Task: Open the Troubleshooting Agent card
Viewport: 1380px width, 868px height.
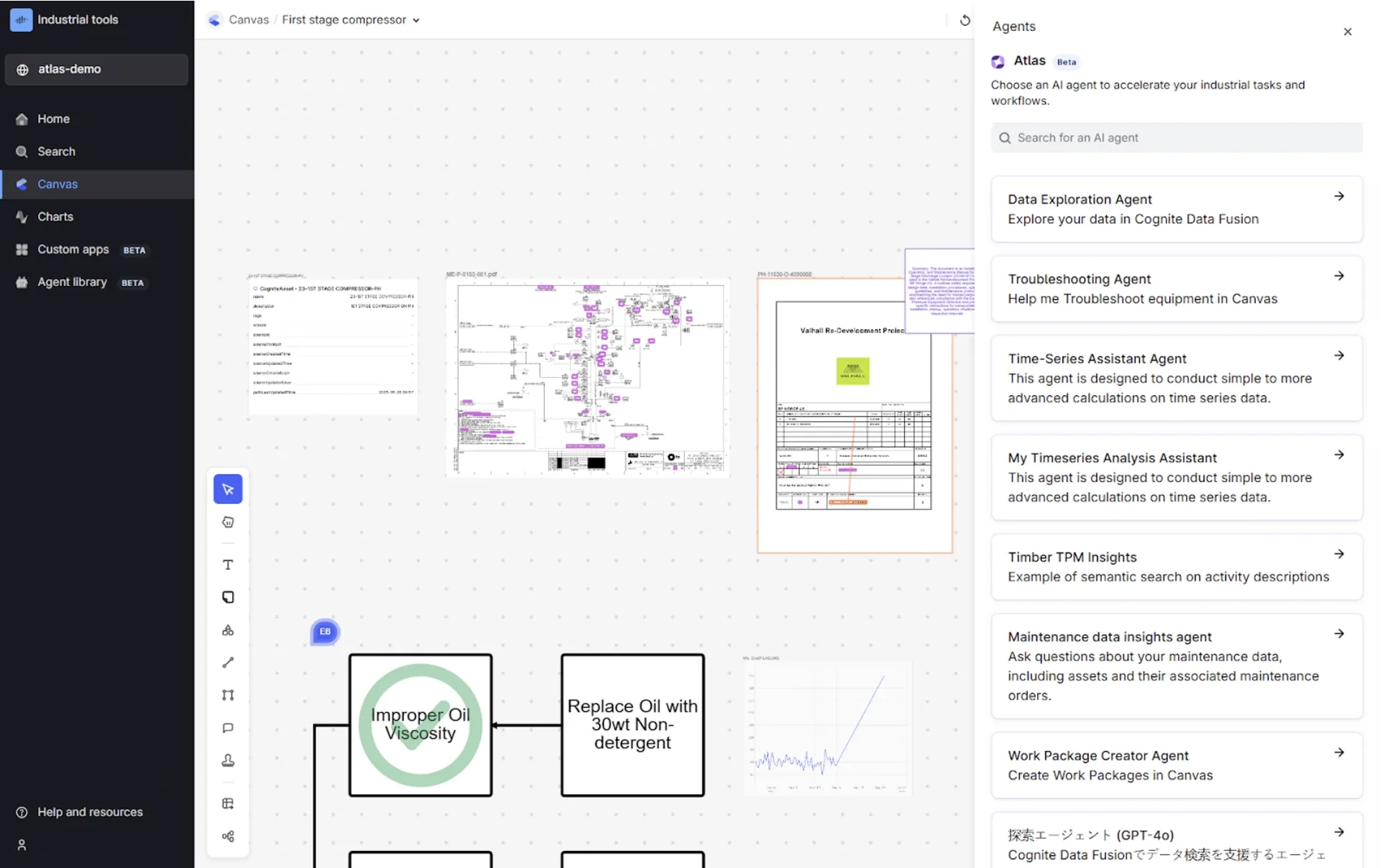Action: [x=1177, y=289]
